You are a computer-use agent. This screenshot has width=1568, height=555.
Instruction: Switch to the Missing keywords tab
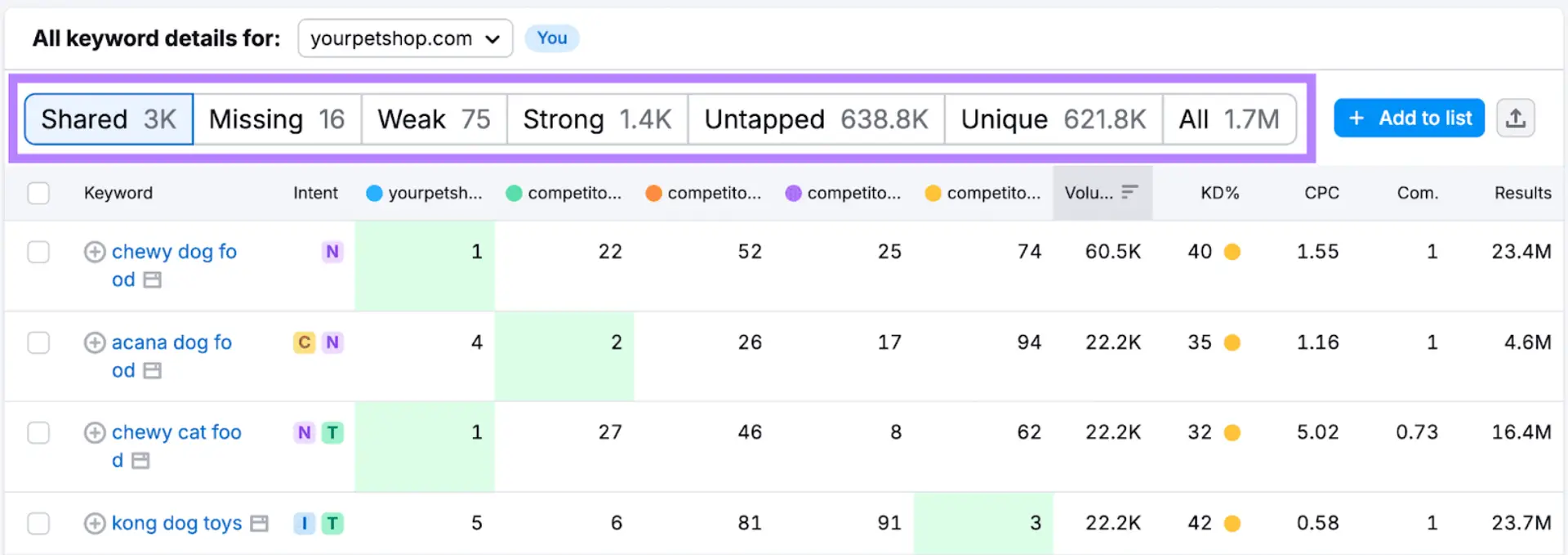pos(277,119)
